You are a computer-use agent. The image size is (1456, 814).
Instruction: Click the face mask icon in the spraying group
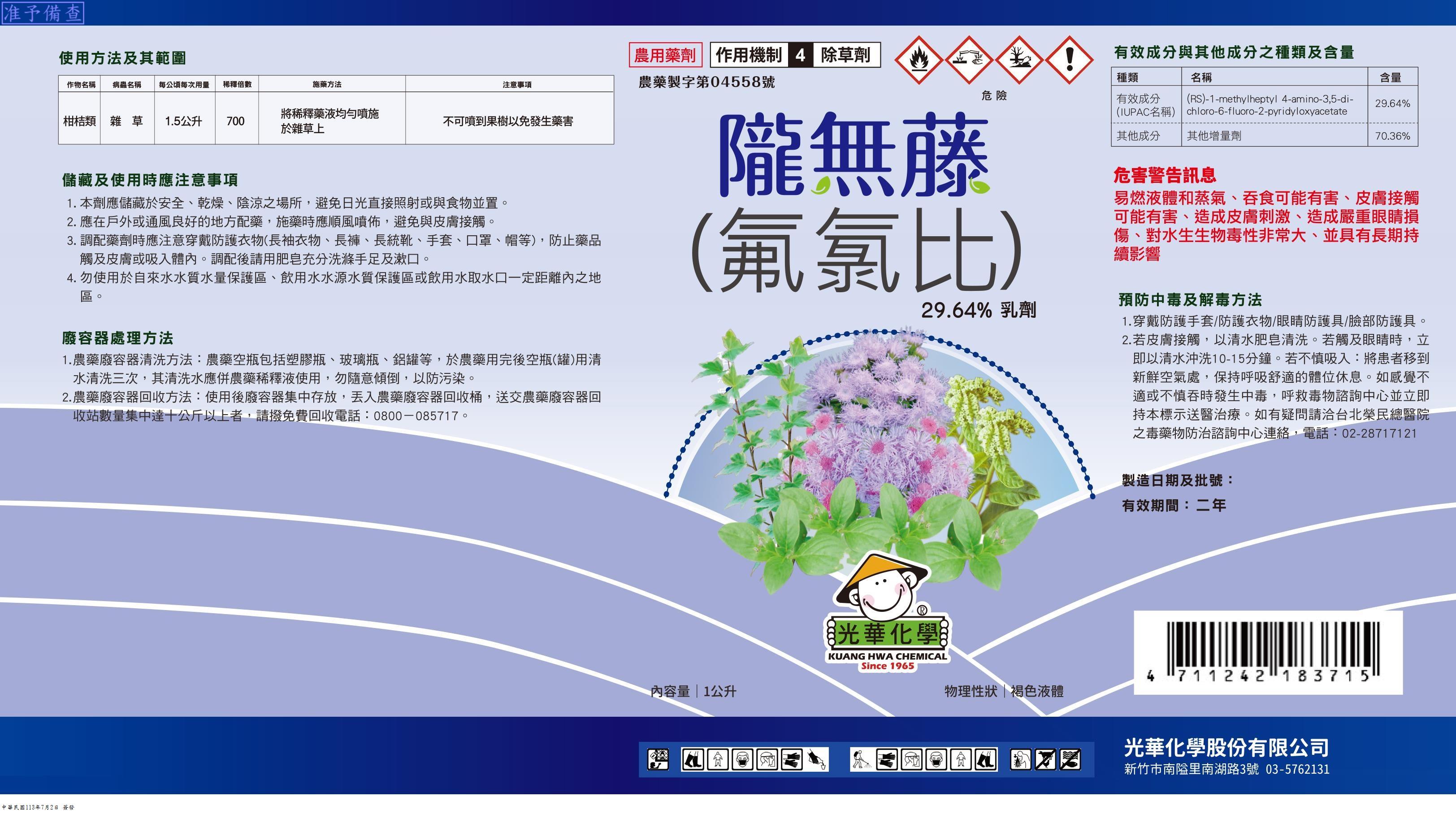tap(936, 759)
